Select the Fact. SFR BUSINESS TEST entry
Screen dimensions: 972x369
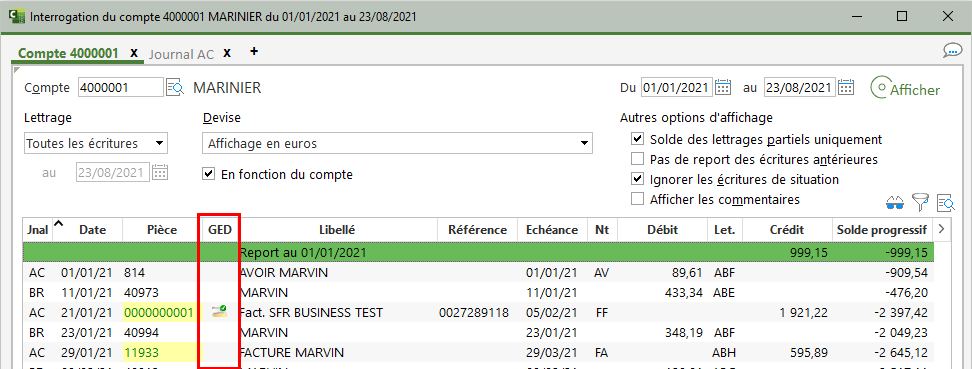point(478,312)
